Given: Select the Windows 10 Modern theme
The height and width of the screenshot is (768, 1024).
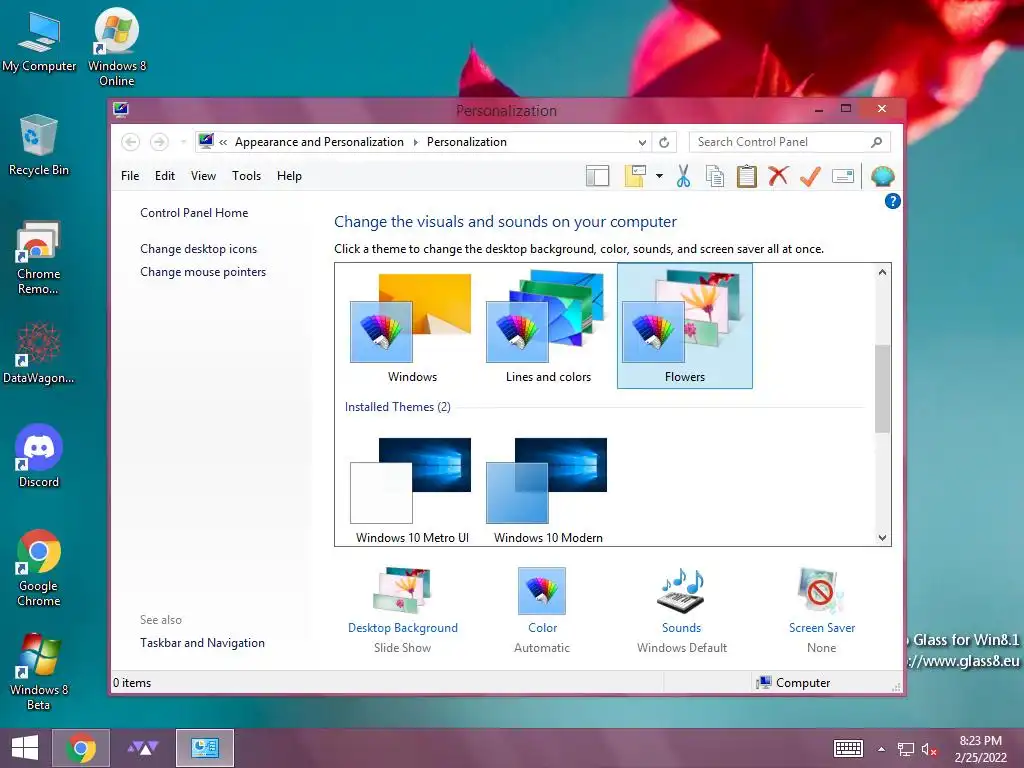Looking at the screenshot, I should click(548, 490).
